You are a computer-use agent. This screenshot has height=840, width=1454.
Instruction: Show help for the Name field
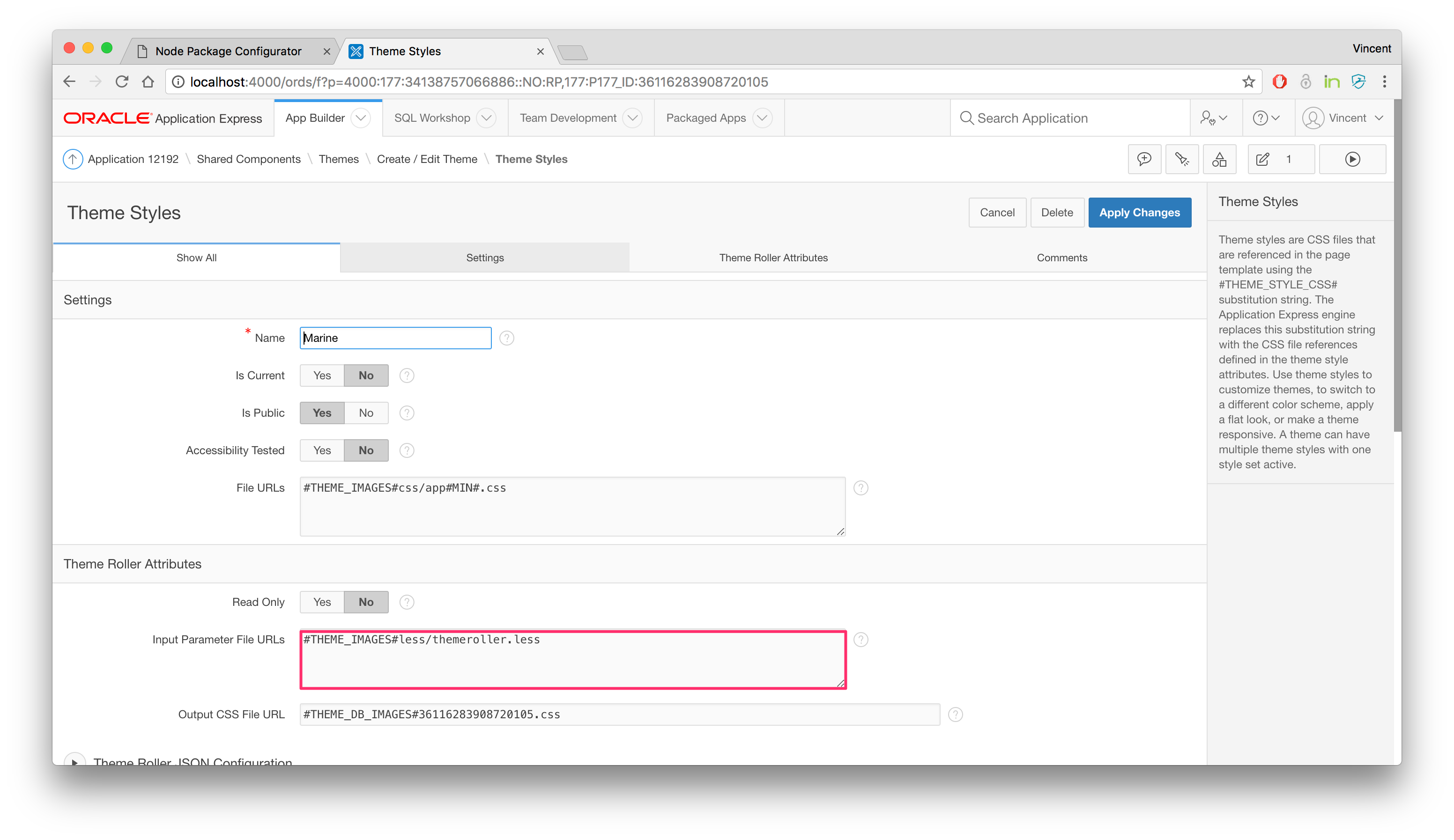(506, 338)
